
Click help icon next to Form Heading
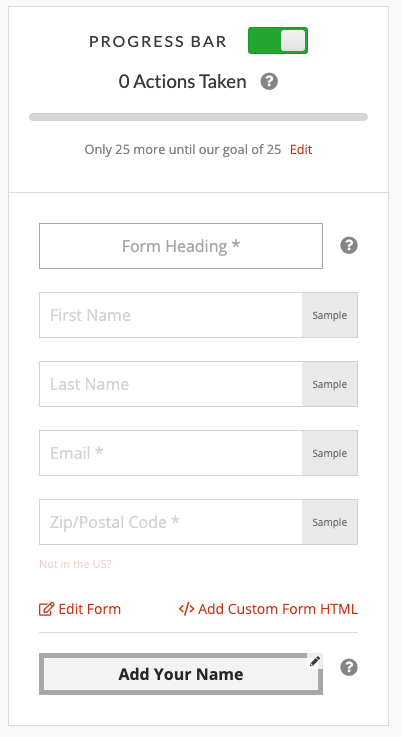point(349,245)
